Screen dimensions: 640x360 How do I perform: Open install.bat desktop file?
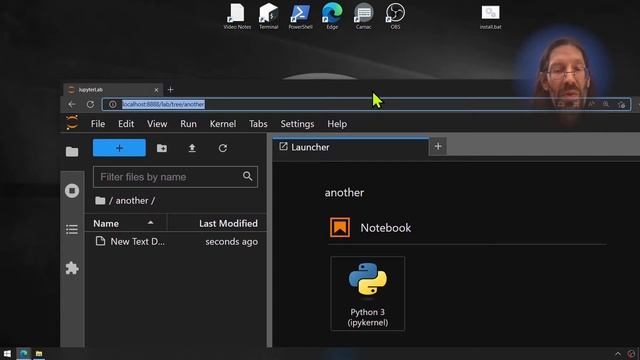point(491,17)
